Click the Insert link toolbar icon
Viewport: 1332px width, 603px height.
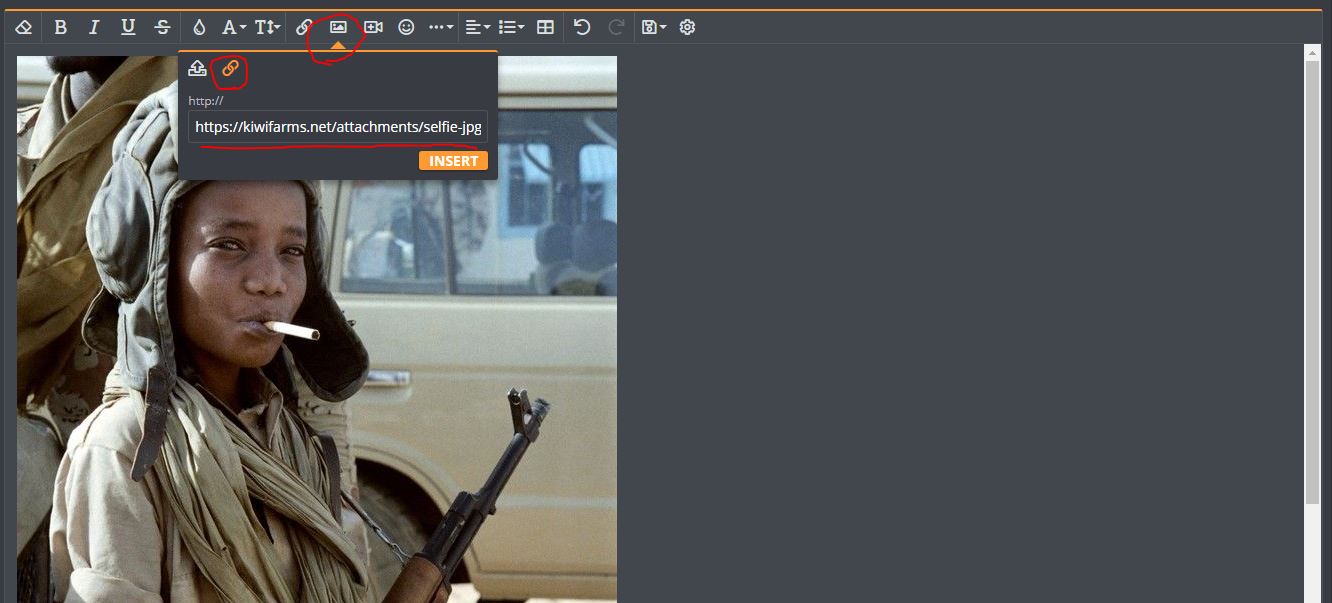click(x=304, y=28)
